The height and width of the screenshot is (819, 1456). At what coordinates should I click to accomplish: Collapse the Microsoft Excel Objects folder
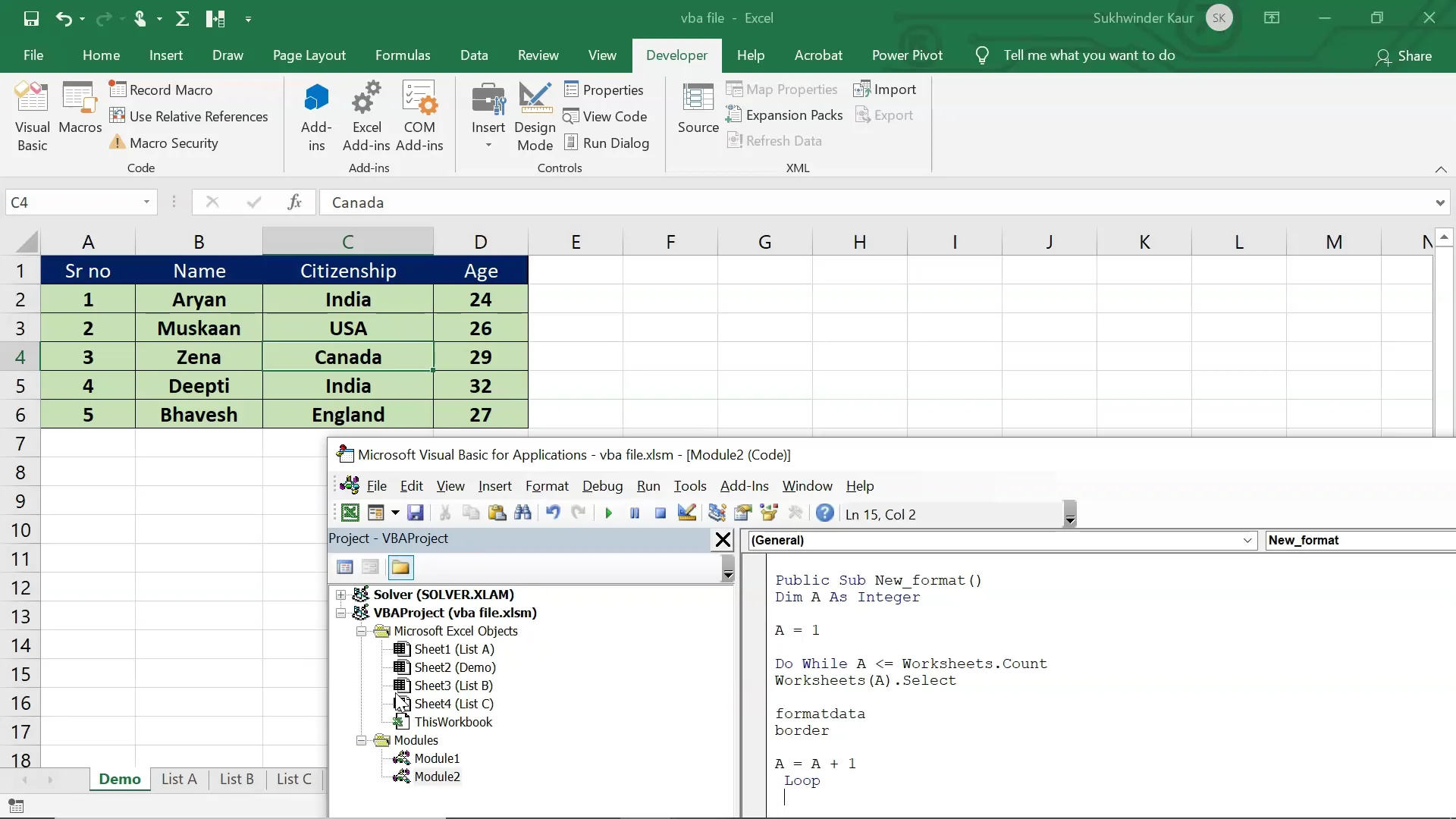(362, 631)
